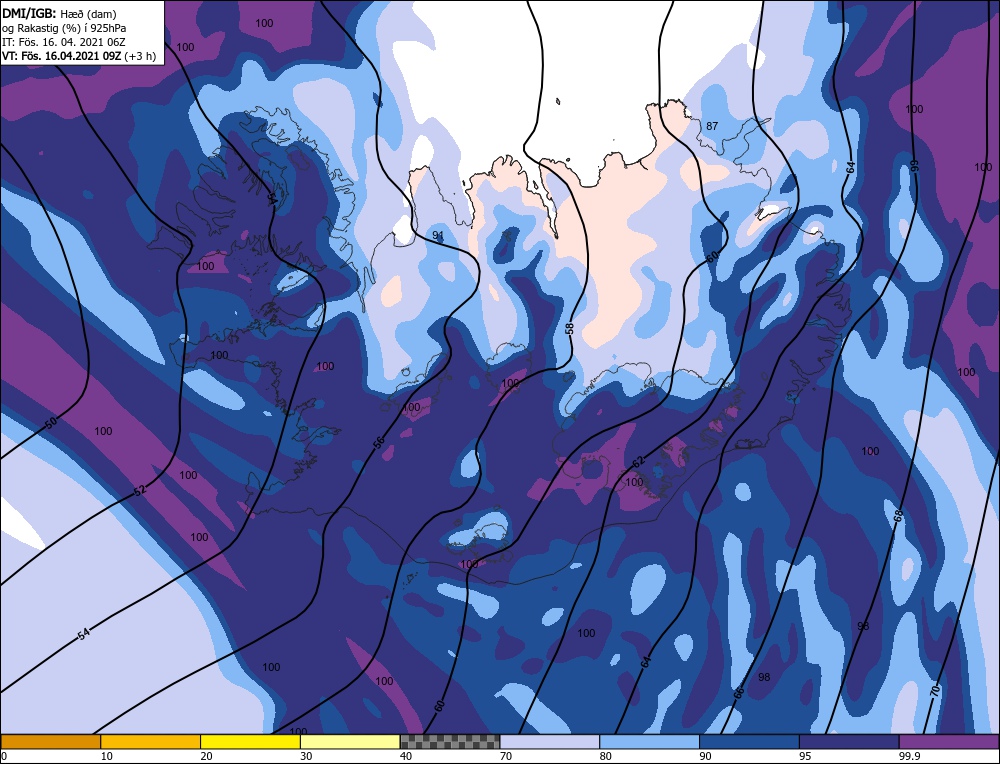Click the legend tick label "80"
This screenshot has width=1000, height=764.
pos(606,756)
